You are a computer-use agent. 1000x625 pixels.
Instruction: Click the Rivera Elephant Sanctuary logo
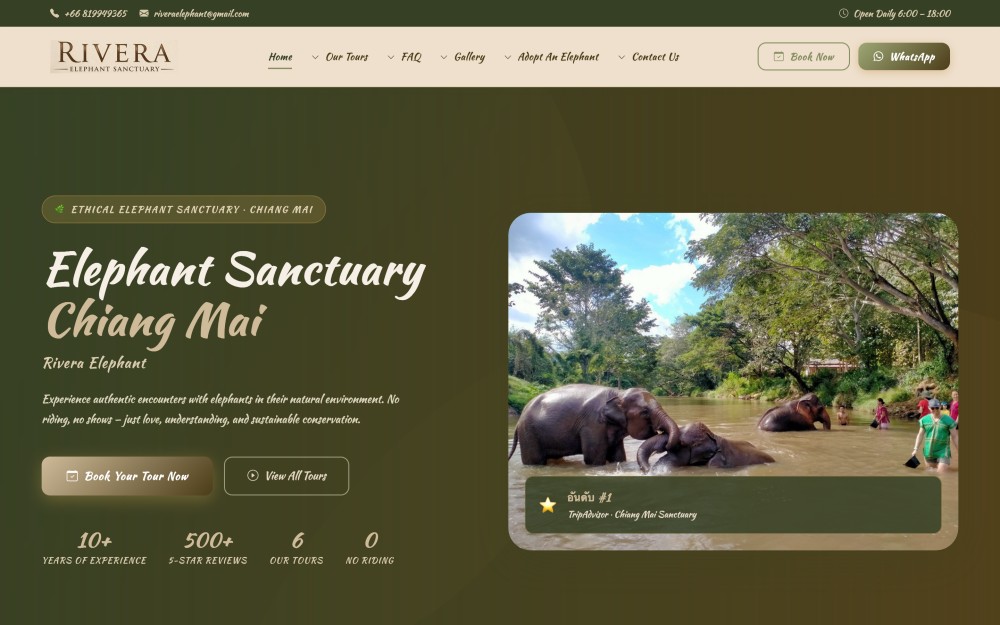coord(112,57)
